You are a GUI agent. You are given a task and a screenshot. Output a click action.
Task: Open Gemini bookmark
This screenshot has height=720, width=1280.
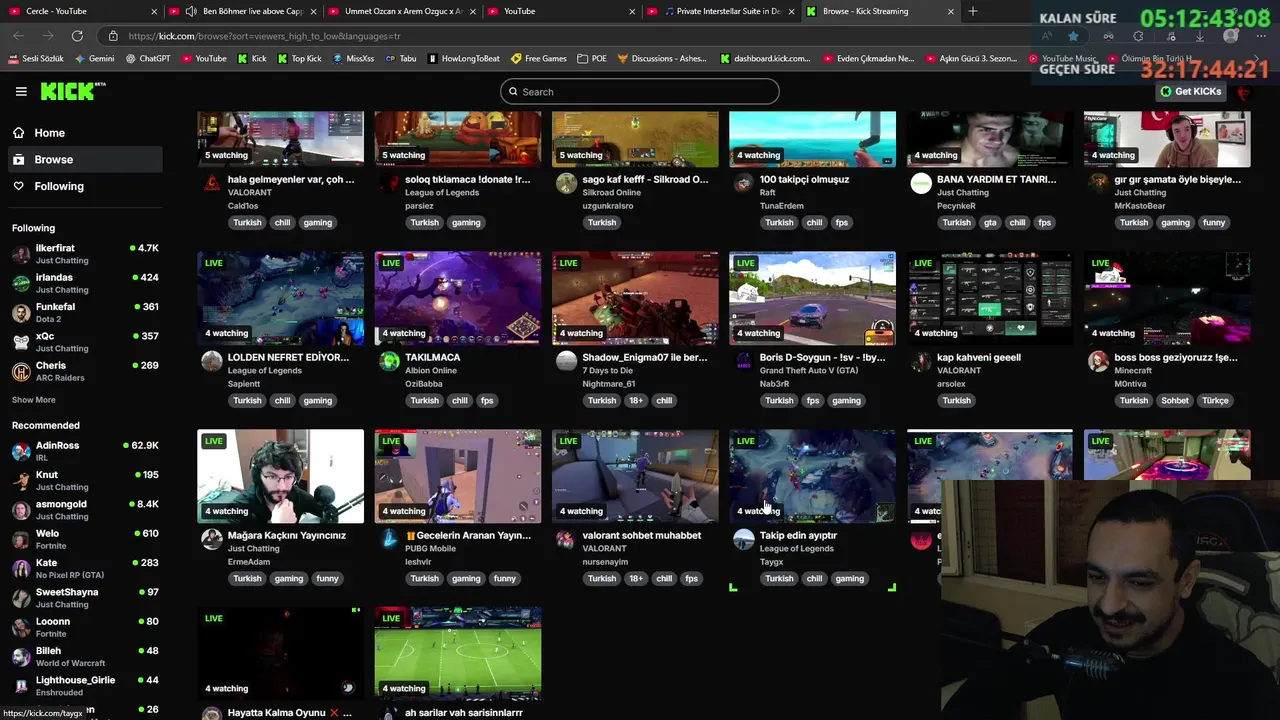(x=94, y=59)
